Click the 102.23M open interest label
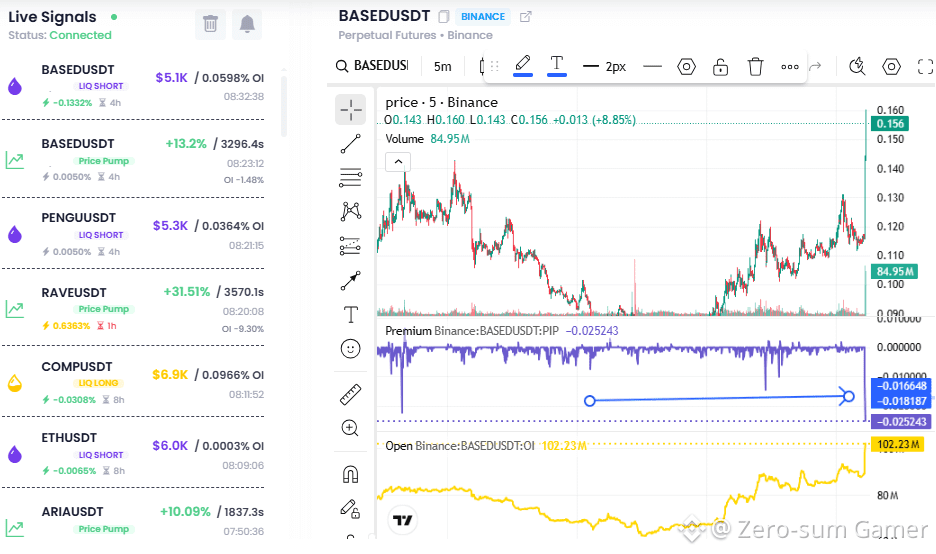Screen dimensions: 936x554 coord(897,444)
